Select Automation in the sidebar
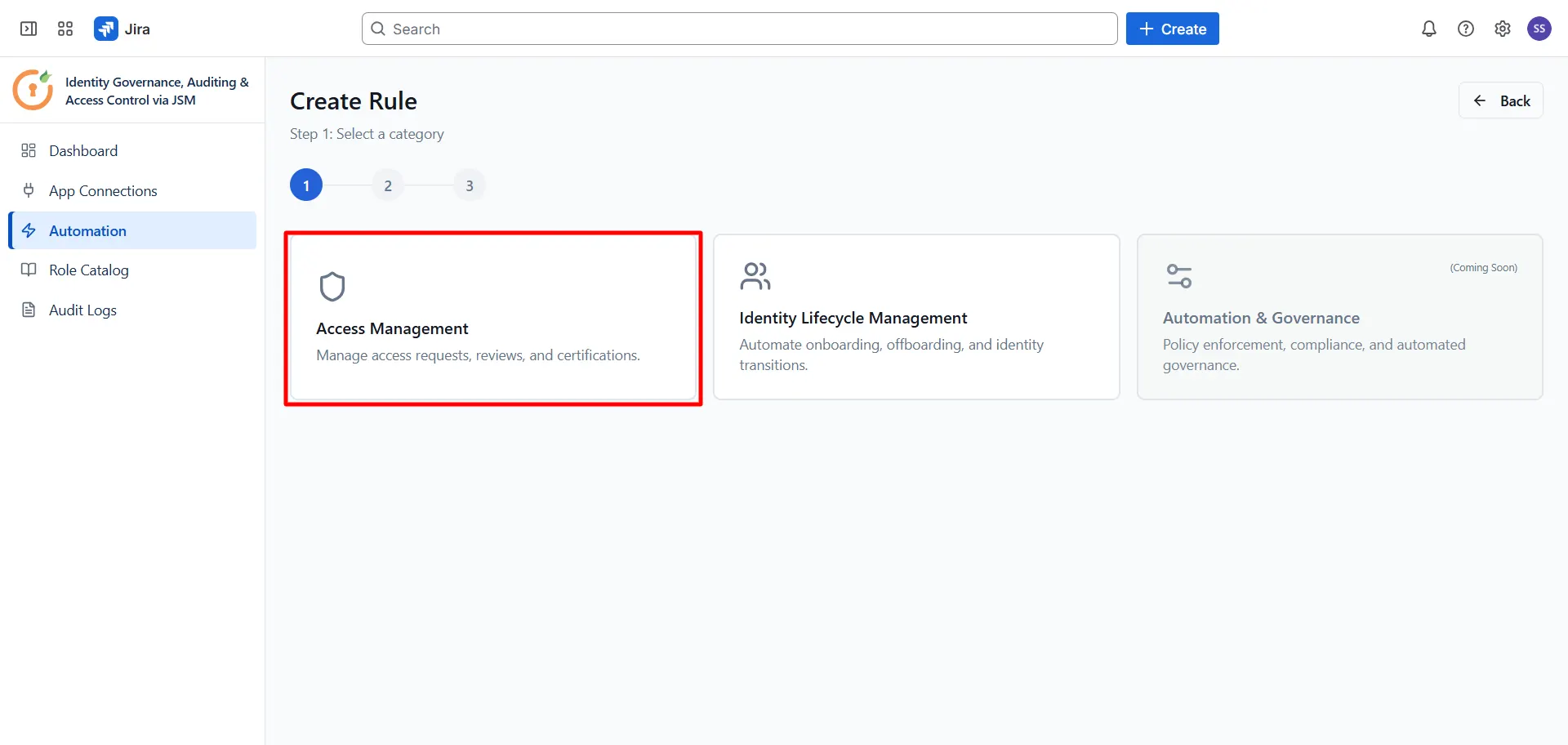The height and width of the screenshot is (745, 1568). point(132,230)
